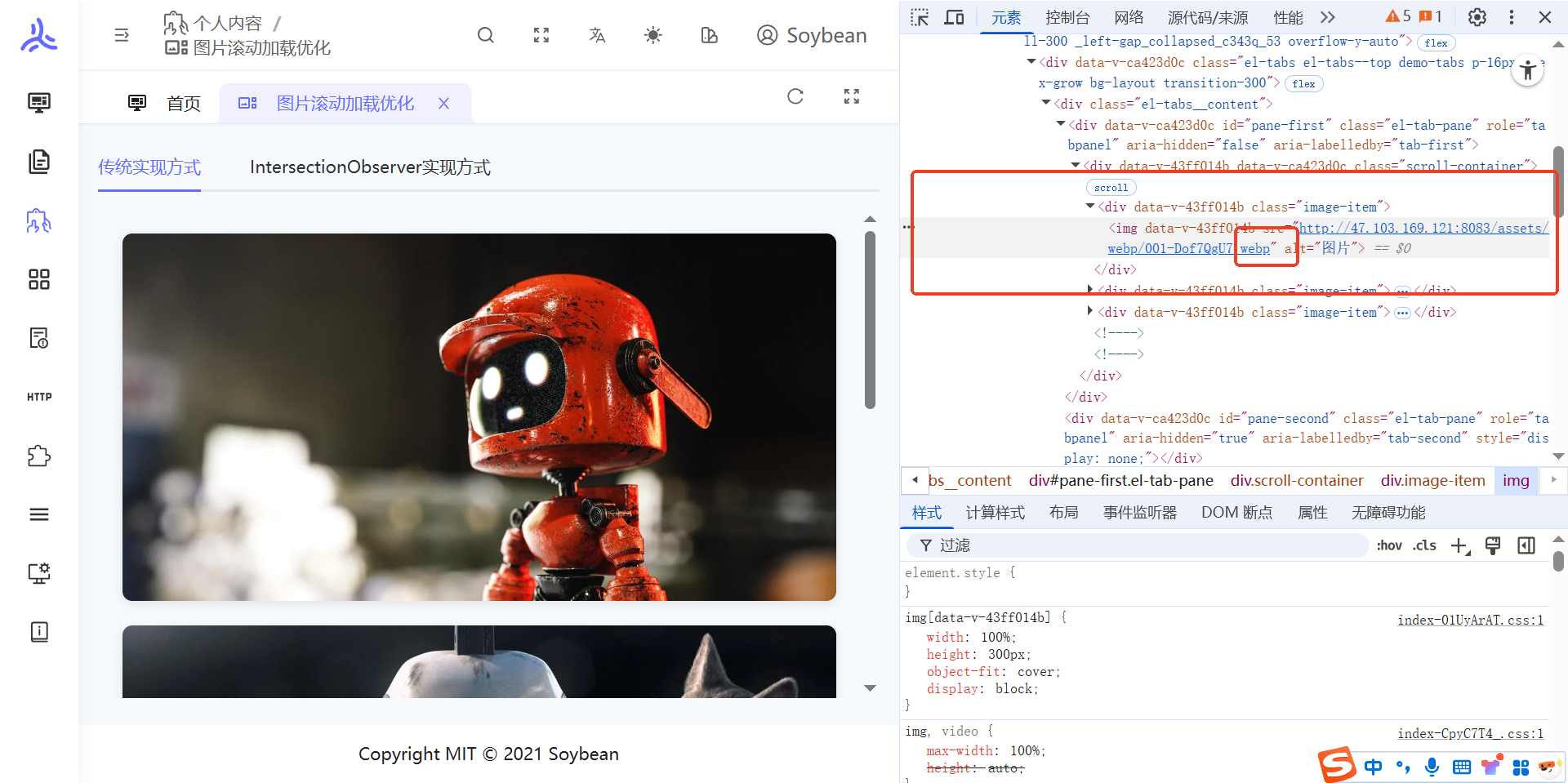
Task: Enable the .cls class editor toggle
Action: click(x=1424, y=545)
